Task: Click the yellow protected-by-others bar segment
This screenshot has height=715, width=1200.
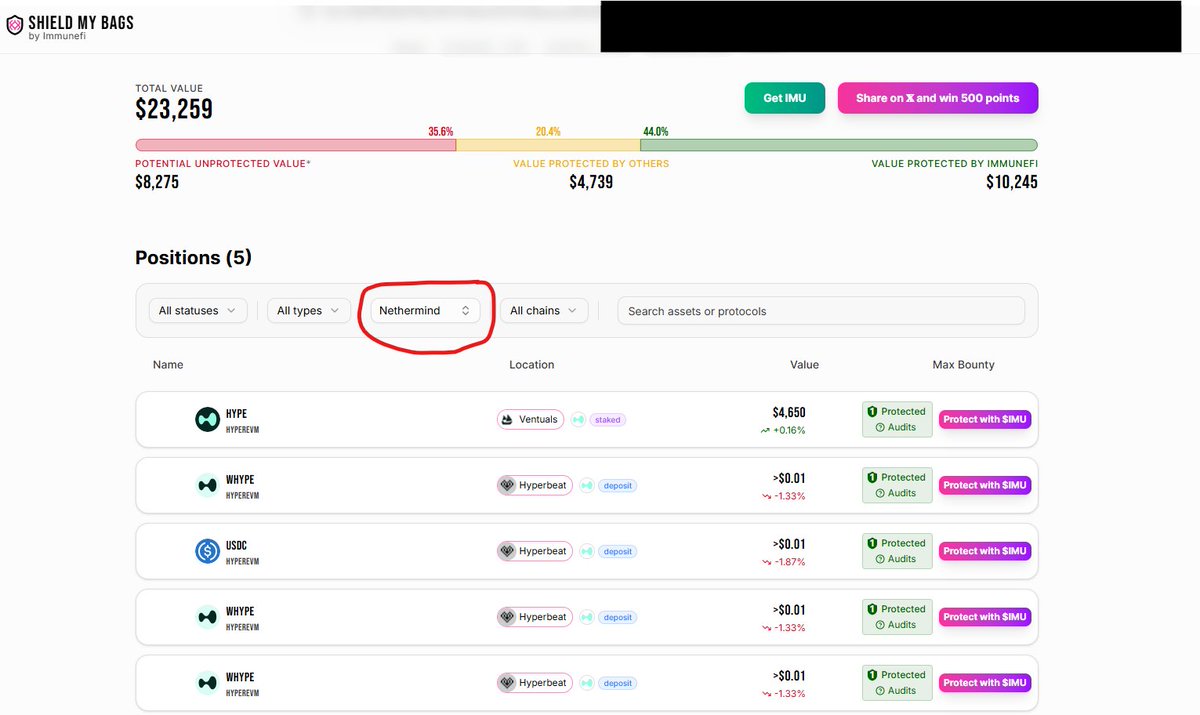Action: 548,145
